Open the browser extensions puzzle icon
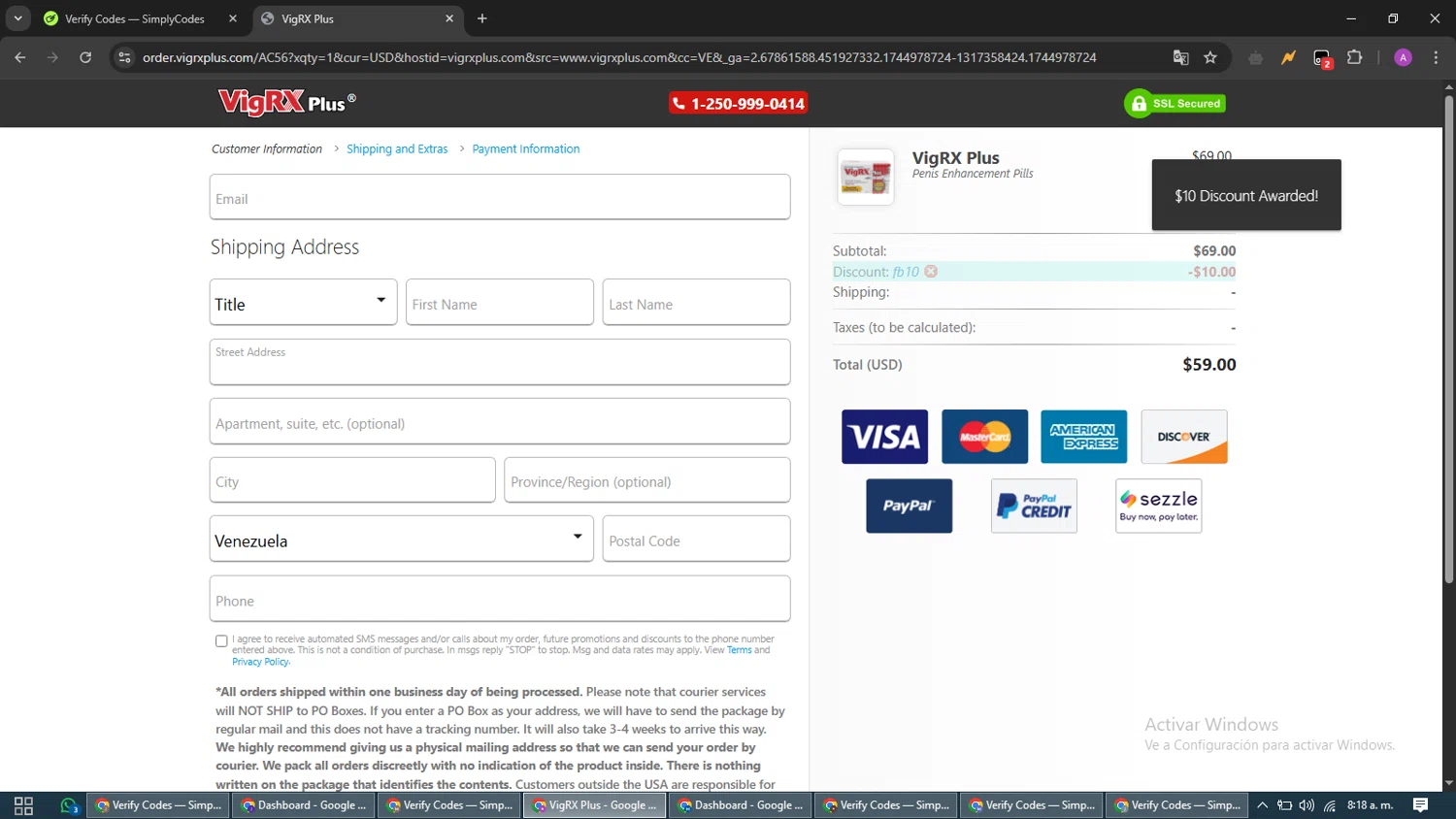 coord(1355,57)
